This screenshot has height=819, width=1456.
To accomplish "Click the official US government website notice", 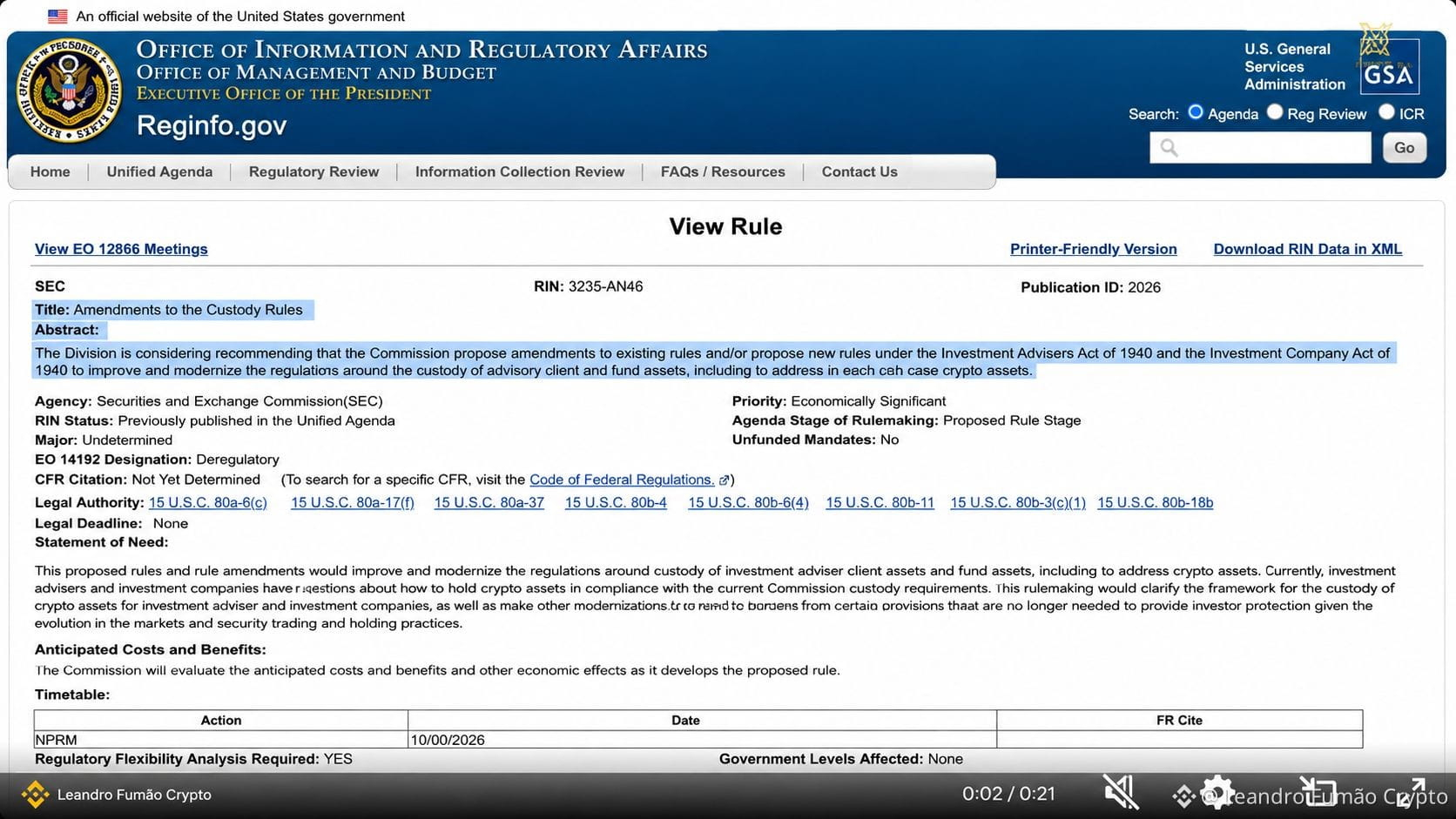I will (x=240, y=17).
